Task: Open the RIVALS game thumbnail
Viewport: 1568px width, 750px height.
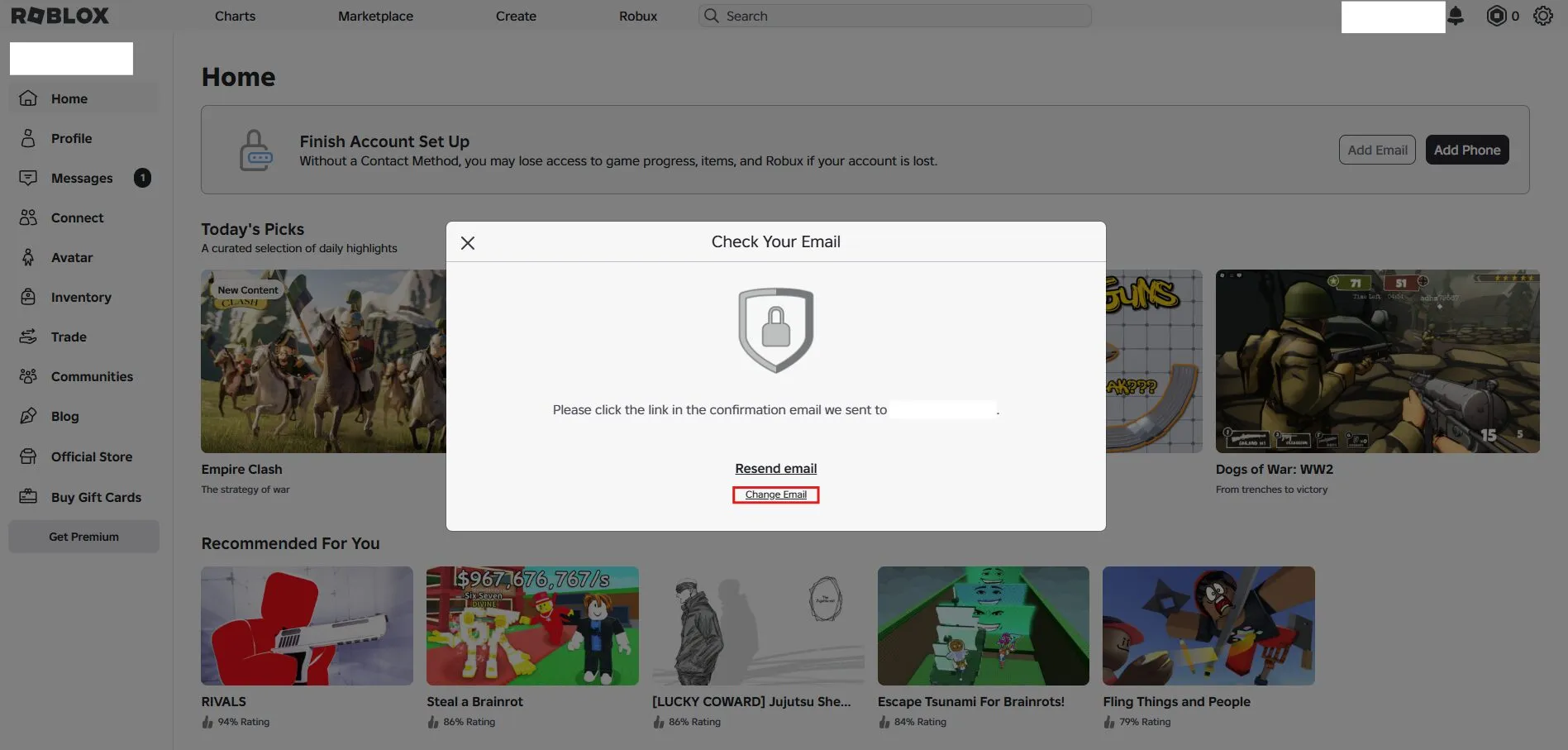Action: tap(307, 626)
